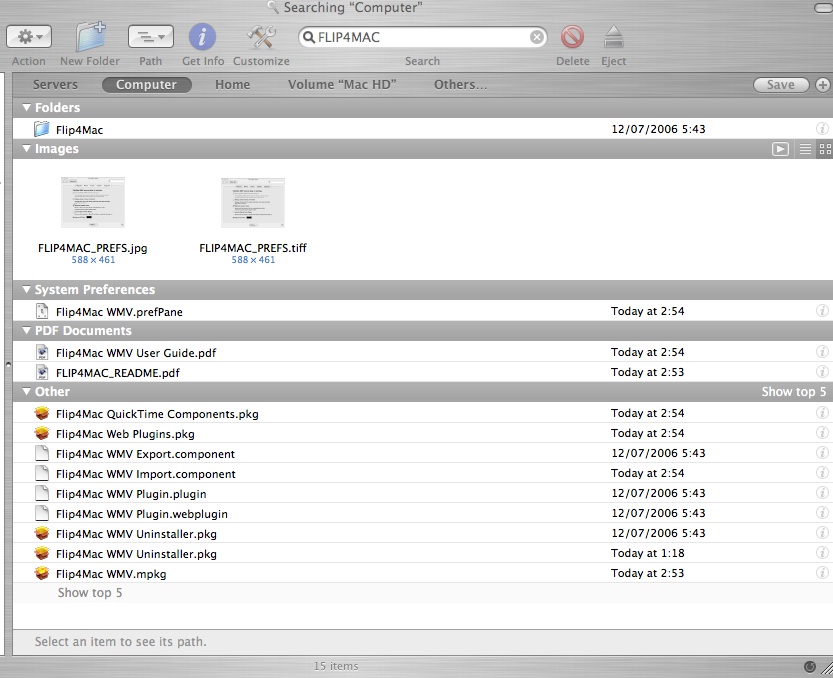Choose the Others... search scope
833x678 pixels.
click(460, 85)
